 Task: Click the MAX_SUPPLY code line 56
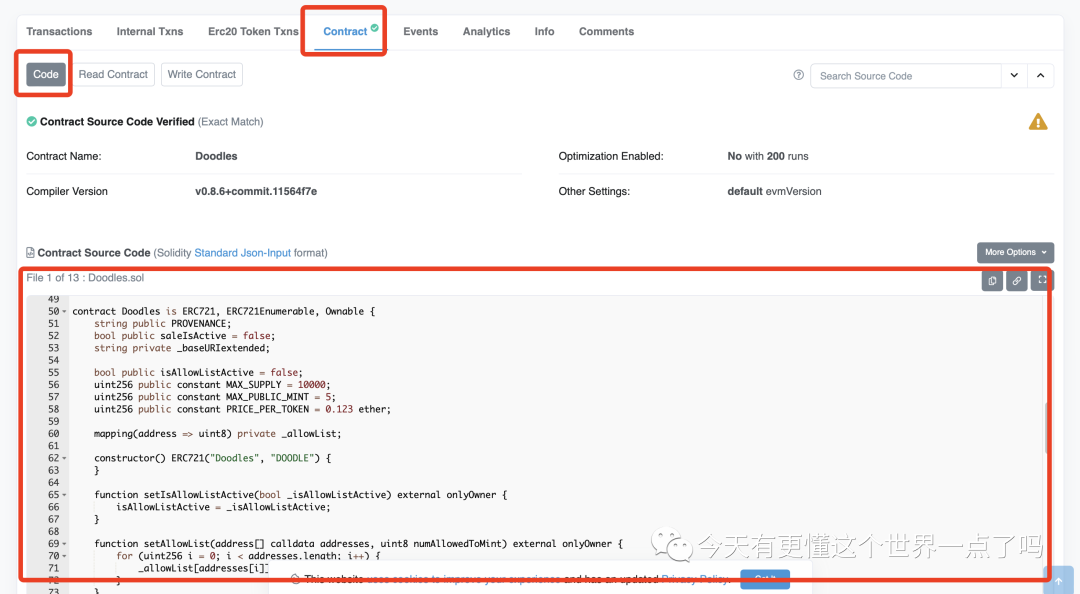pos(212,385)
